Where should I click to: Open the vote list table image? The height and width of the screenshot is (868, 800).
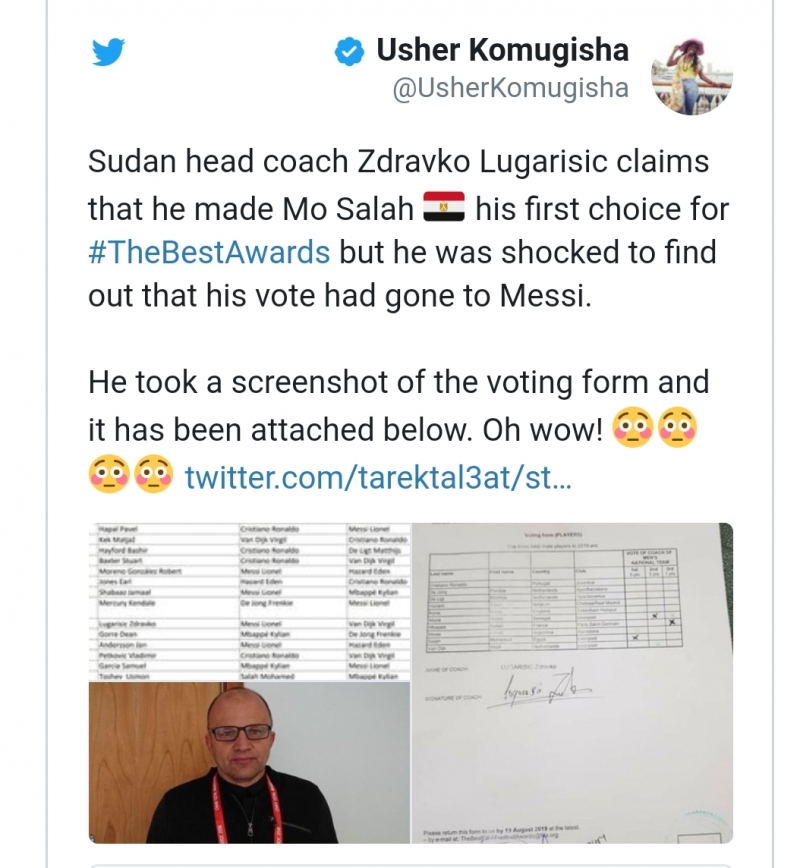click(x=248, y=598)
